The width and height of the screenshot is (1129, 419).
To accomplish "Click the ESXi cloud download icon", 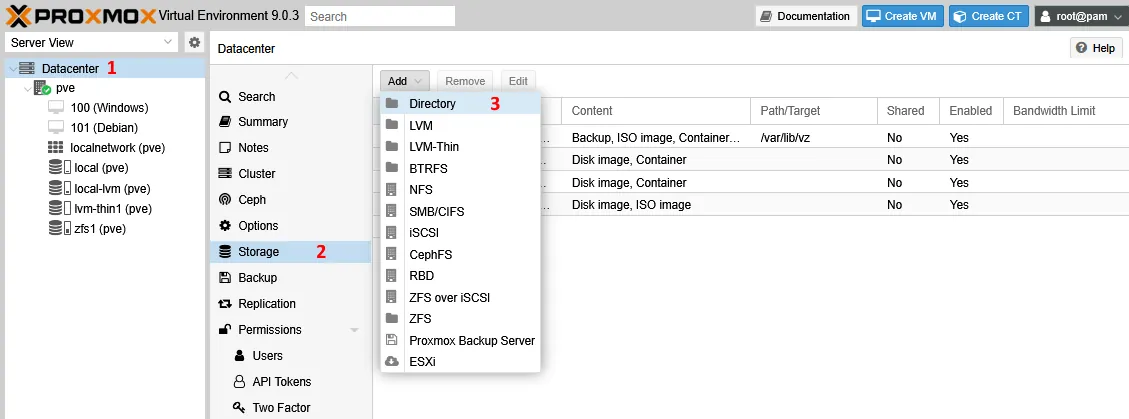I will point(392,361).
